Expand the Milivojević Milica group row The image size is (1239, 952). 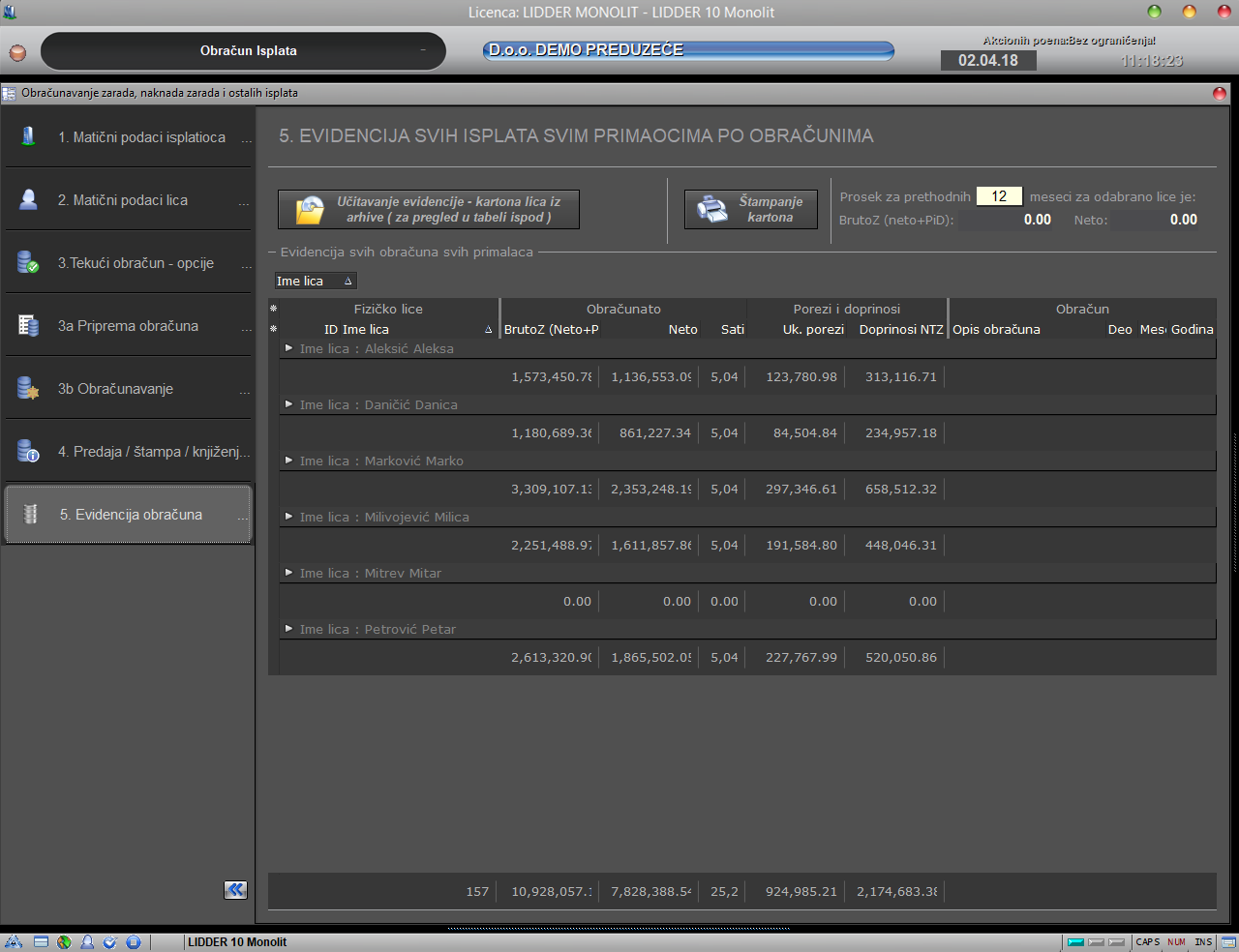pyautogui.click(x=288, y=517)
